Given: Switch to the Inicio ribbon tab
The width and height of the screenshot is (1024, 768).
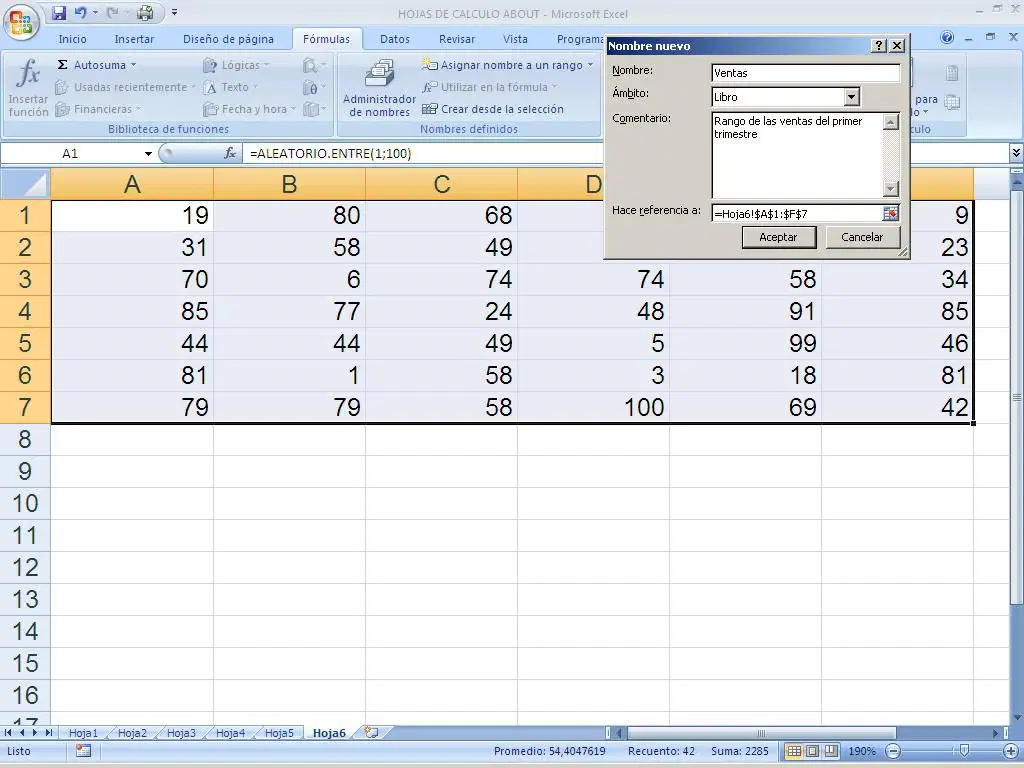Looking at the screenshot, I should point(72,39).
